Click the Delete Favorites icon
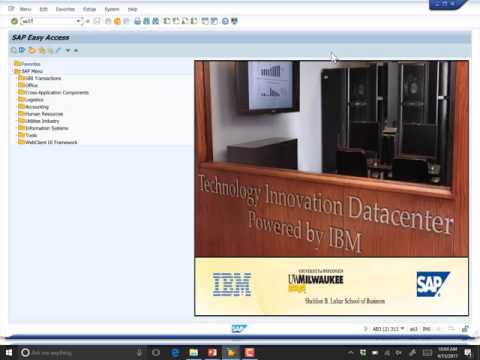This screenshot has height=360, width=480. tap(50, 51)
